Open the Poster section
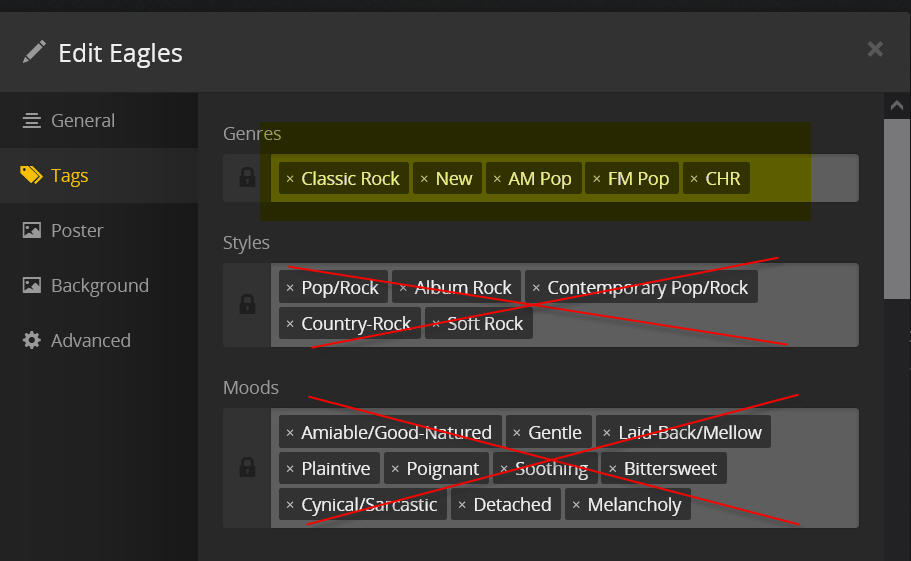 click(x=99, y=231)
